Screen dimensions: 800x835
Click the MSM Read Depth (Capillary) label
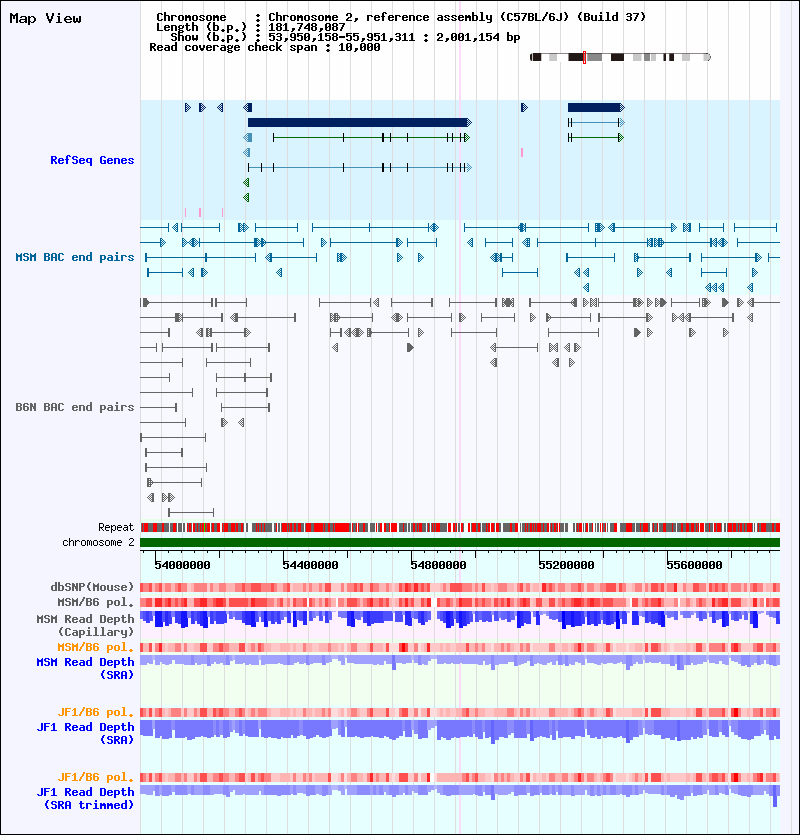click(x=85, y=625)
